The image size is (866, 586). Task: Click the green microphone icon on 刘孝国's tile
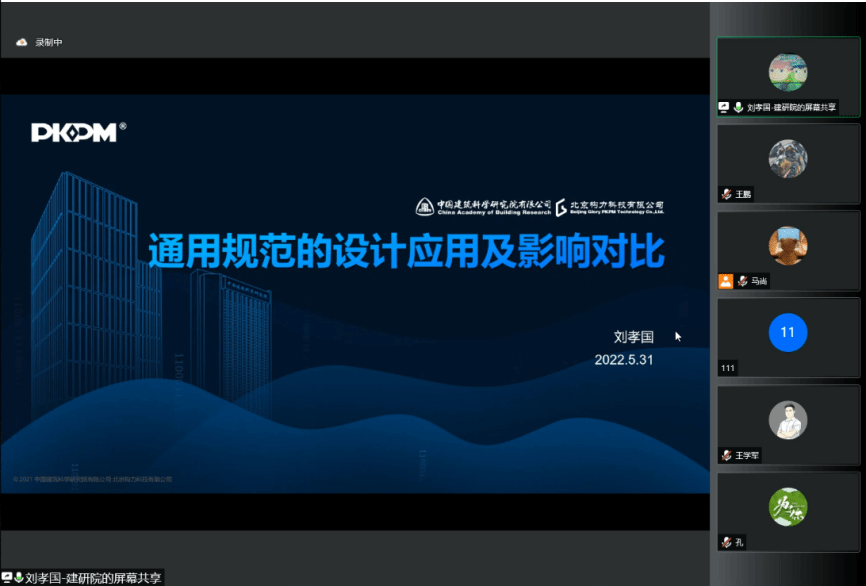tap(738, 107)
